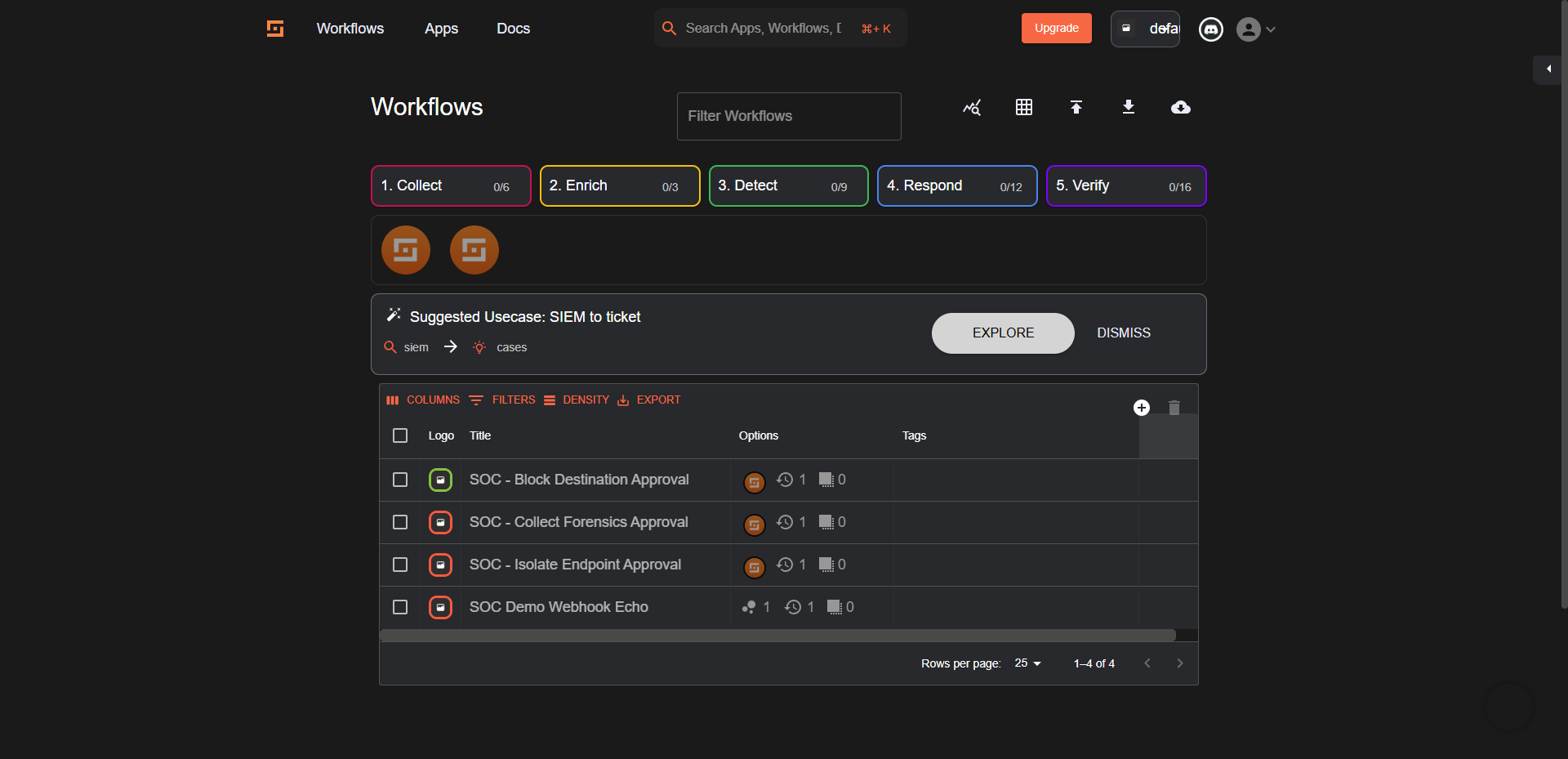Viewport: 1568px width, 759px height.
Task: Focus the Filter Workflows input
Action: 789,116
